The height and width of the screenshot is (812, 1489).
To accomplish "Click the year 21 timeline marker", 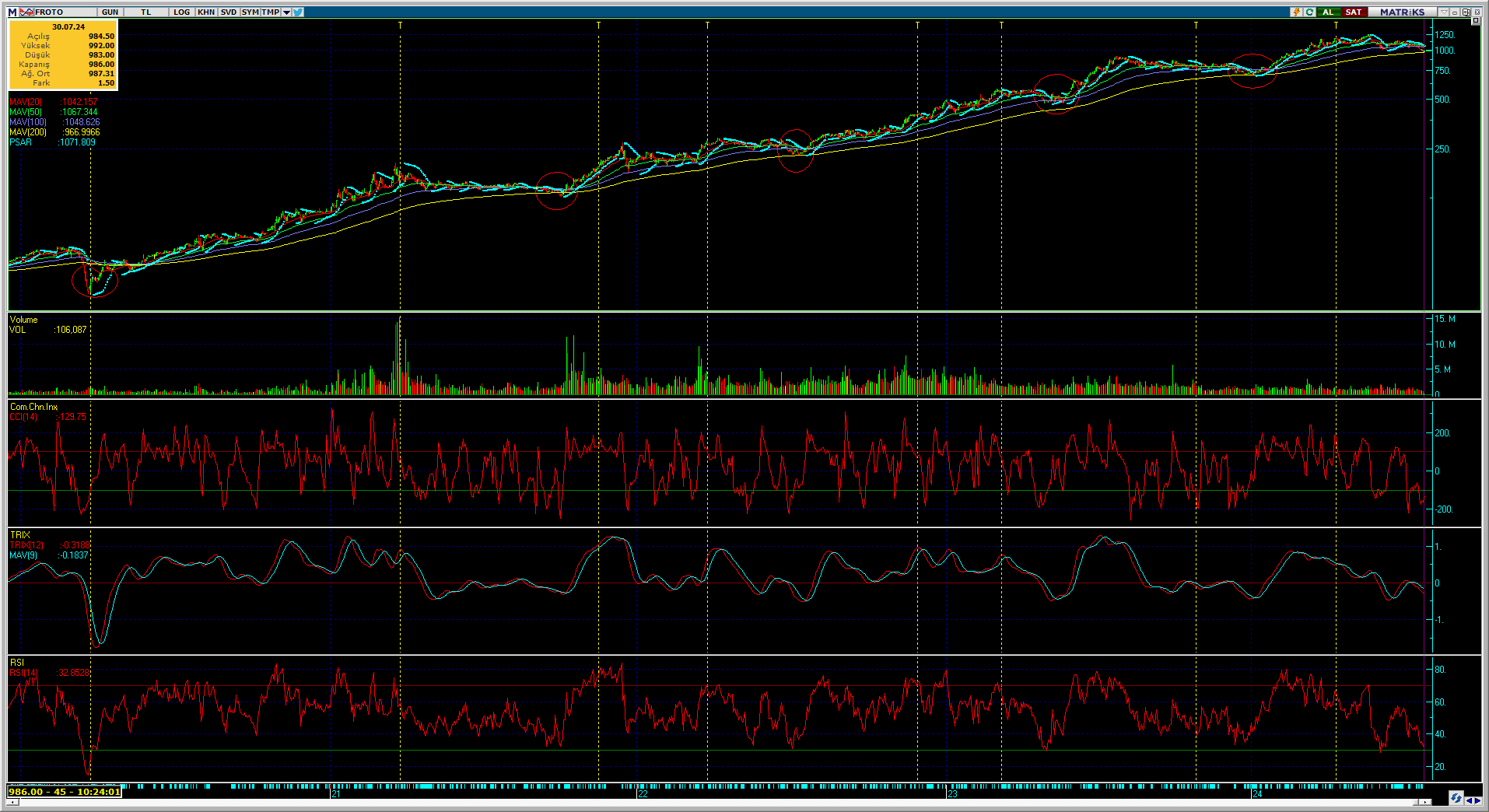I will [x=336, y=794].
